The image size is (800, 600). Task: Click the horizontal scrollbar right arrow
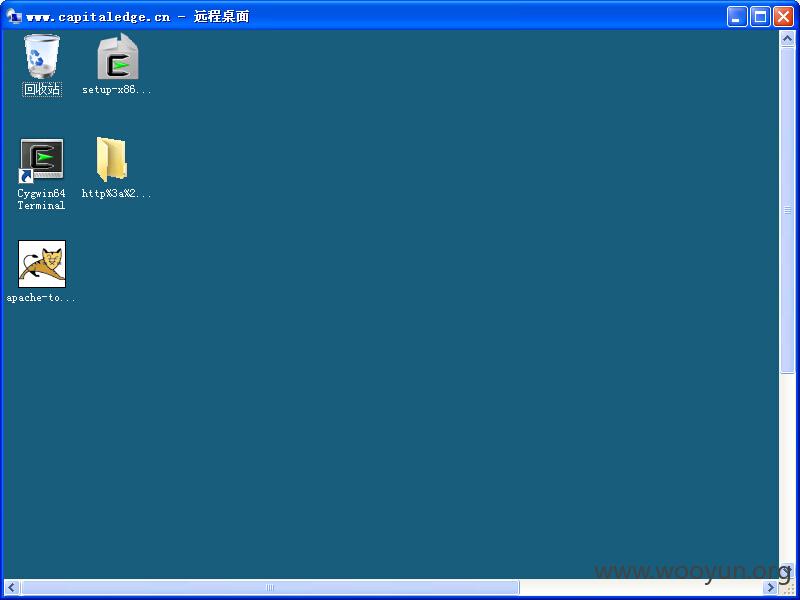pyautogui.click(x=771, y=587)
